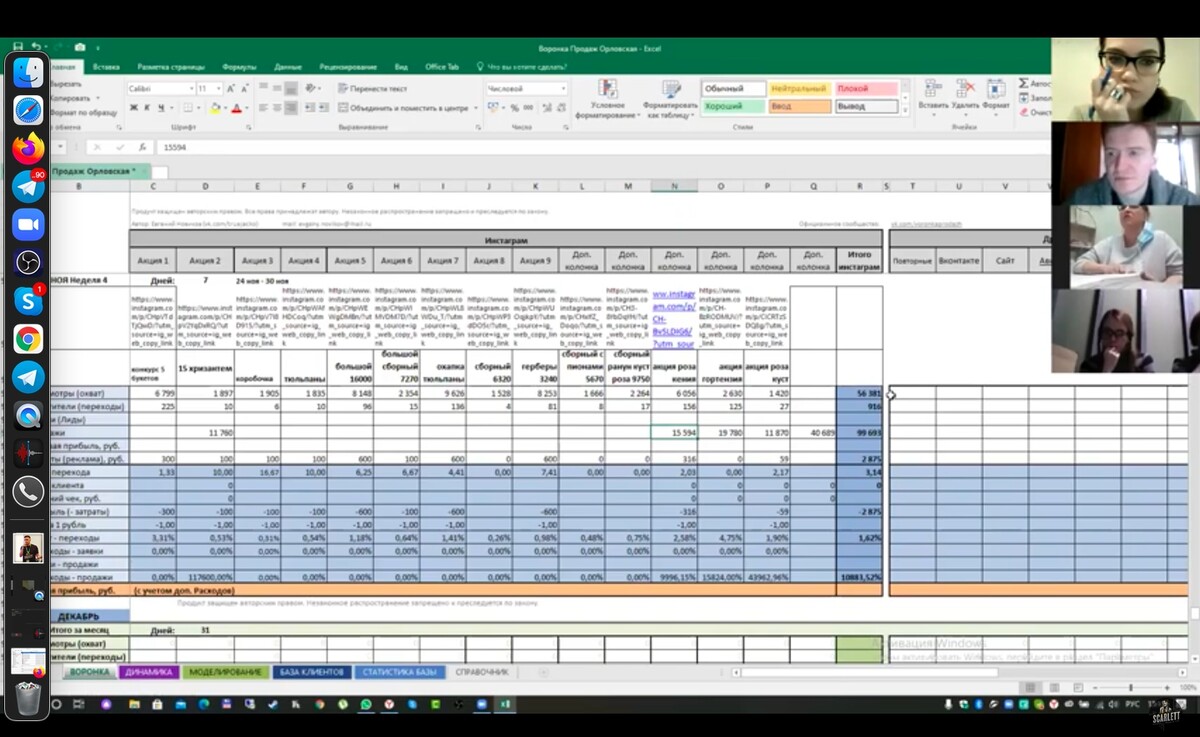This screenshot has height=737, width=1200.
Task: Open the Trash in the dock
Action: (x=28, y=698)
